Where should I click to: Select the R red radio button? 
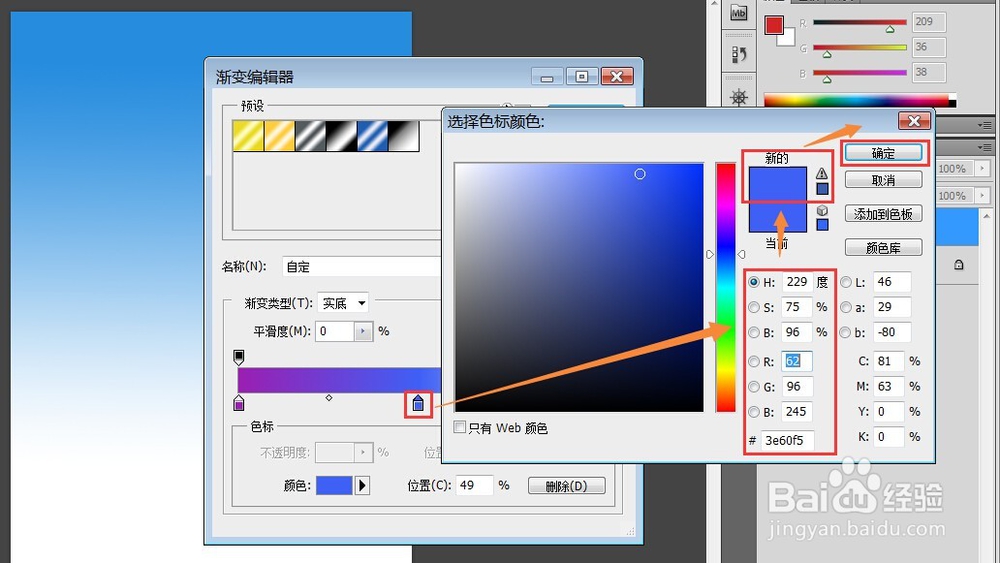point(754,362)
